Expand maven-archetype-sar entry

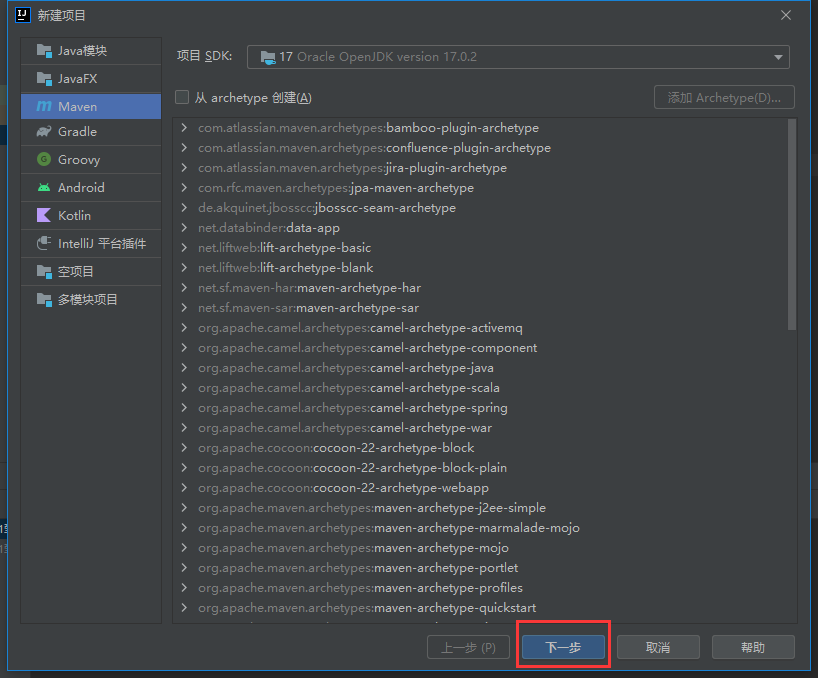[x=184, y=308]
